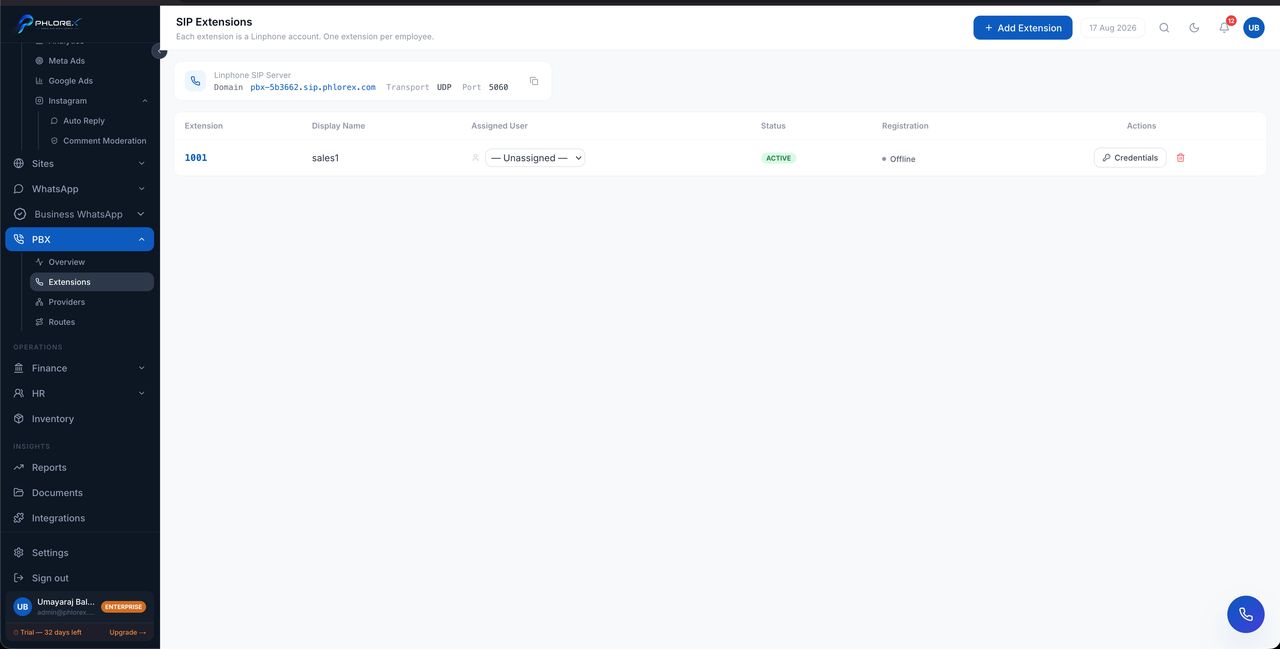Select Extensions under PBX
The height and width of the screenshot is (649, 1280).
(x=91, y=282)
